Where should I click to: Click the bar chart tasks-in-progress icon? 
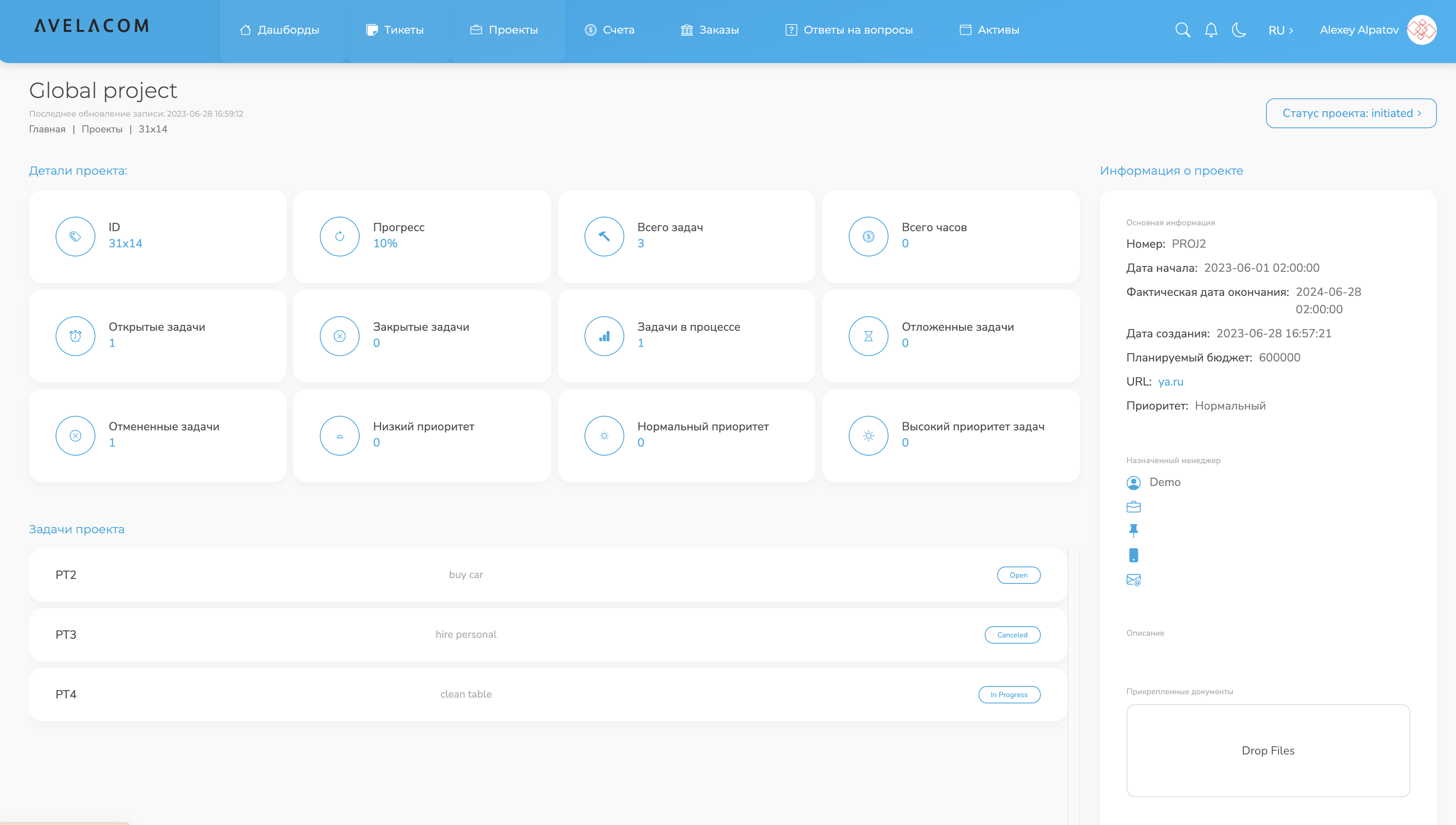(604, 336)
